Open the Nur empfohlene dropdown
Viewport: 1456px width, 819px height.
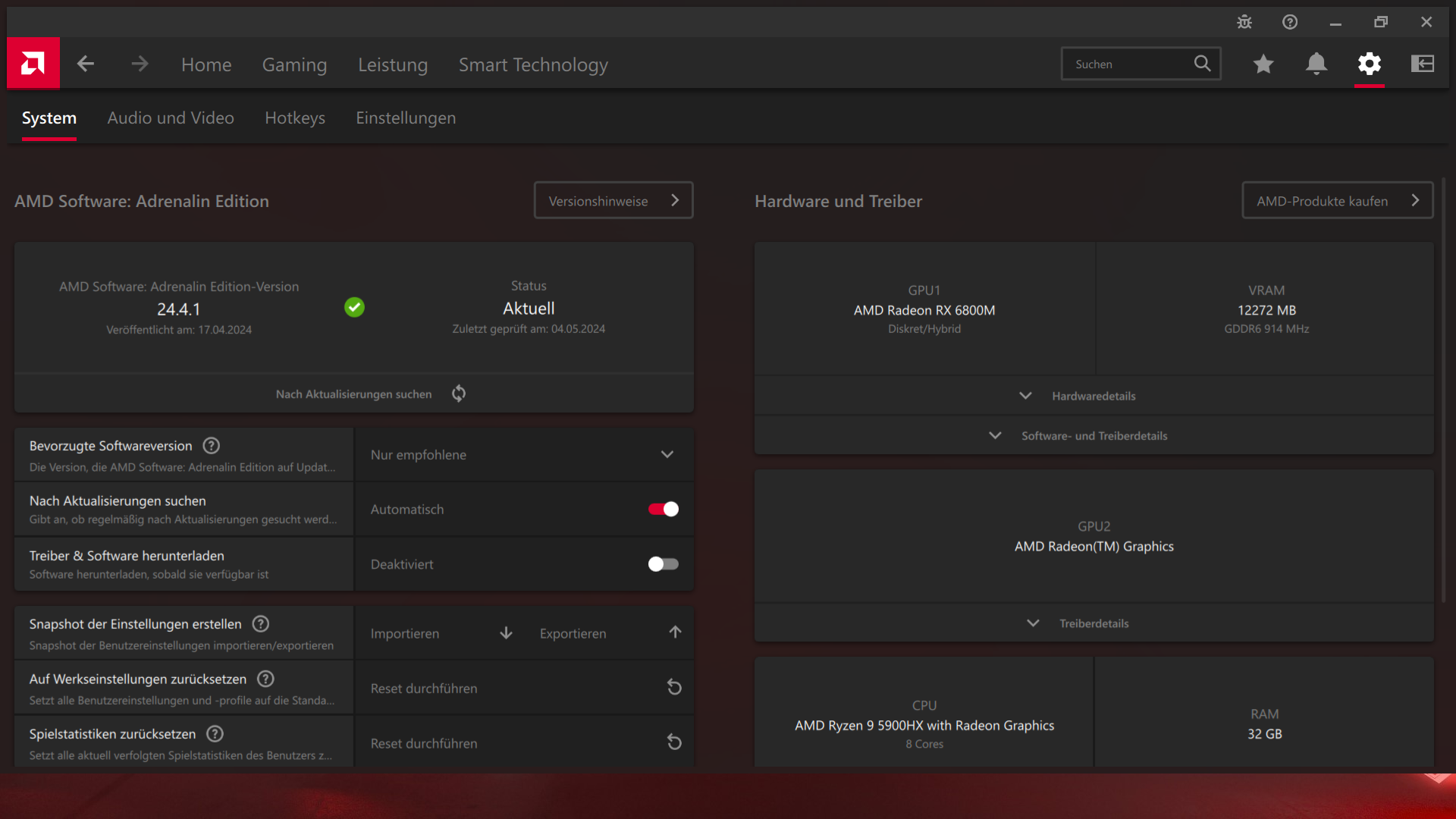tap(523, 455)
